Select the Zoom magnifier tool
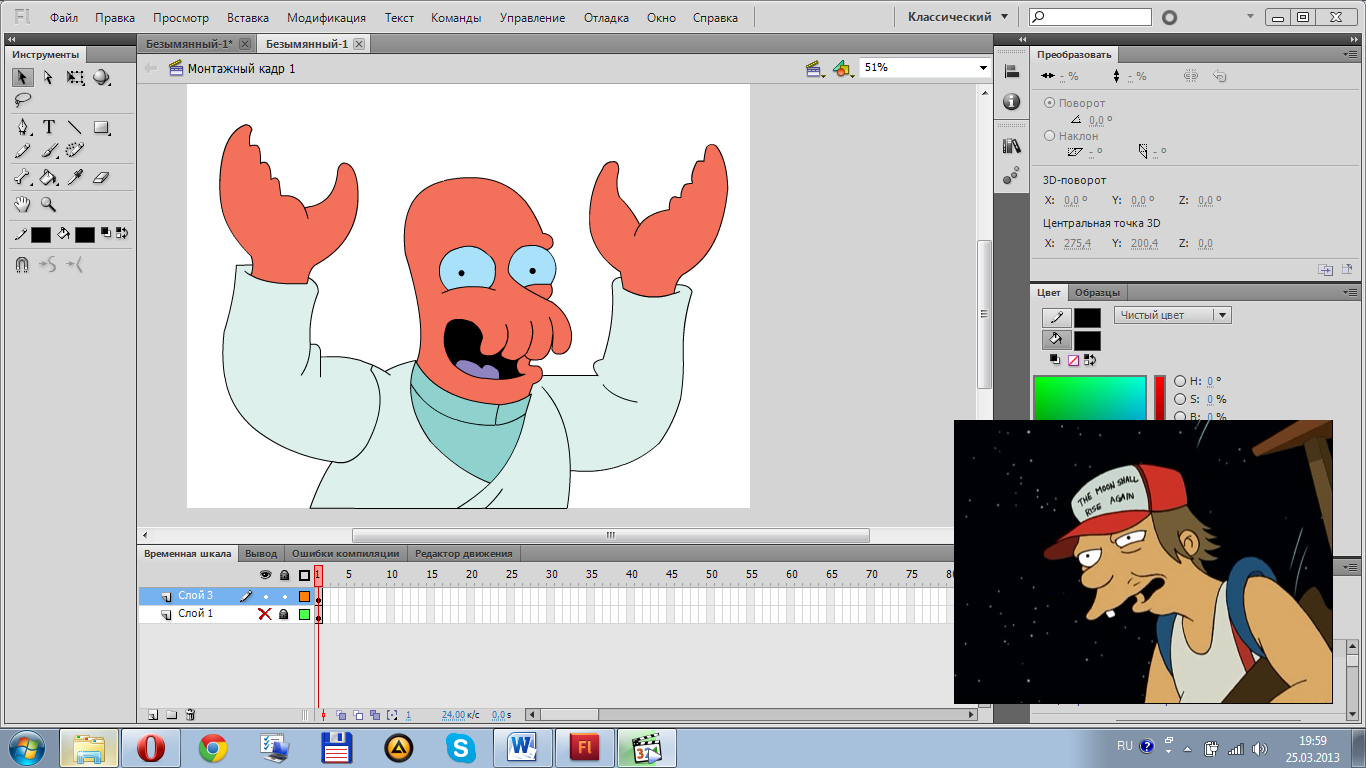The height and width of the screenshot is (768, 1366). pyautogui.click(x=48, y=205)
